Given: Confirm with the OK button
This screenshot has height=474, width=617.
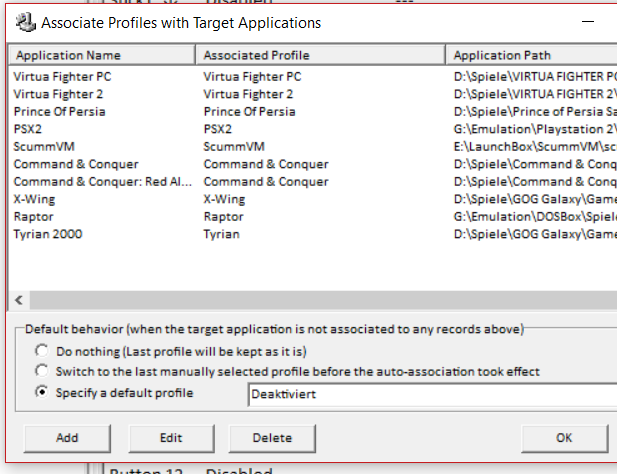Looking at the screenshot, I should (x=564, y=438).
